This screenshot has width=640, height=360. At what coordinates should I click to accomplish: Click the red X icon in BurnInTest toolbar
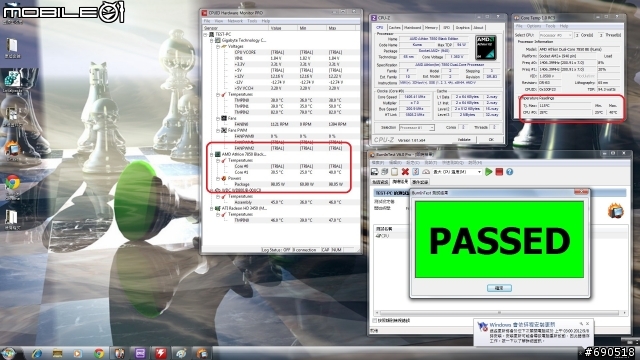click(405, 172)
